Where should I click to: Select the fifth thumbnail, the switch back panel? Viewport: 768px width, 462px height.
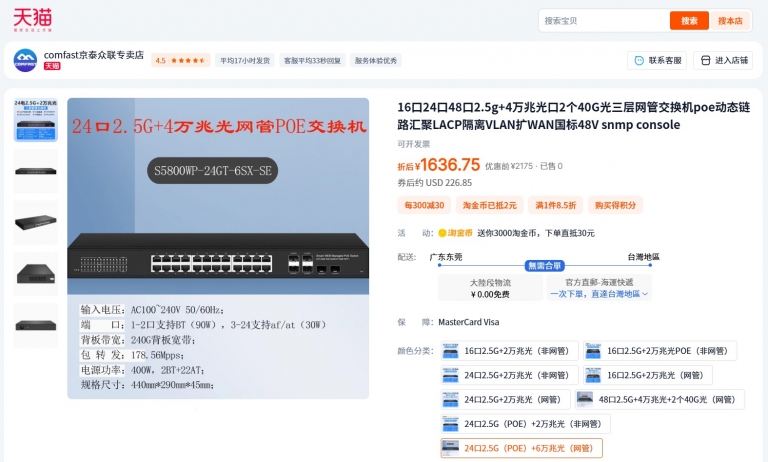36,325
